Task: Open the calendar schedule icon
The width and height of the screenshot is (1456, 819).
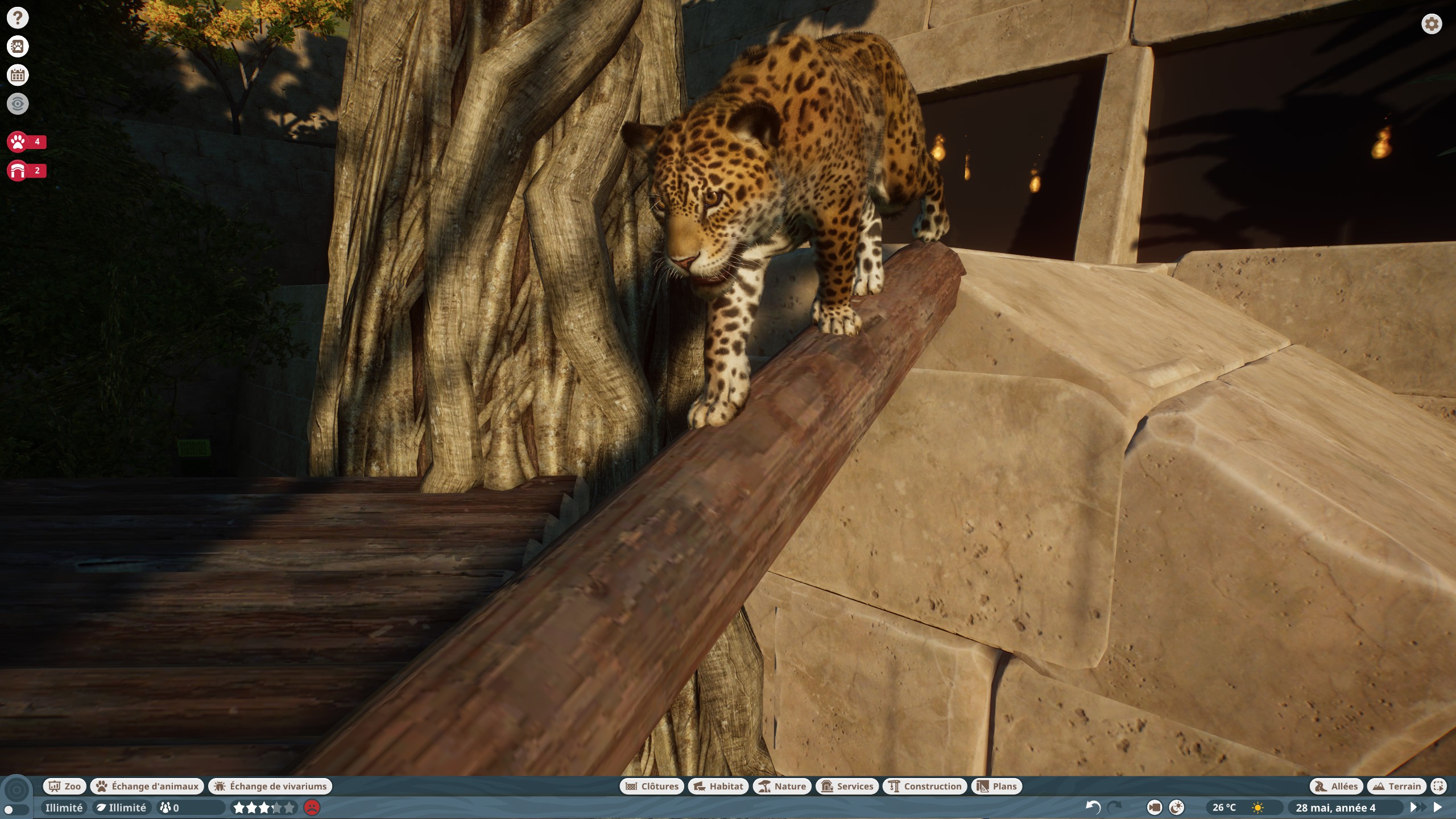Action: pyautogui.click(x=18, y=75)
